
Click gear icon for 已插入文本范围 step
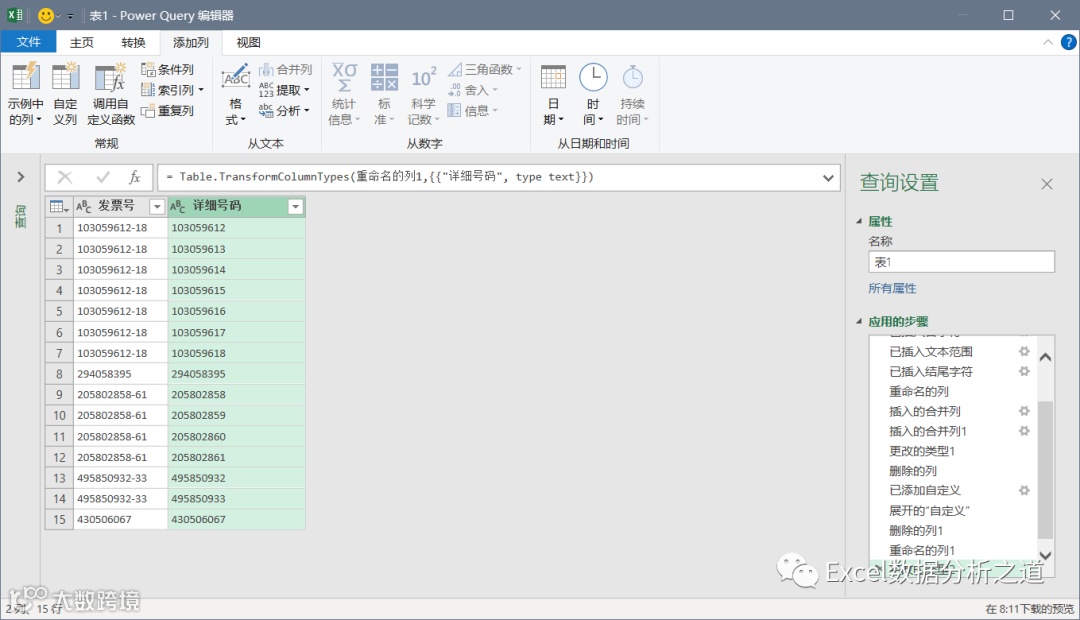pos(1024,351)
